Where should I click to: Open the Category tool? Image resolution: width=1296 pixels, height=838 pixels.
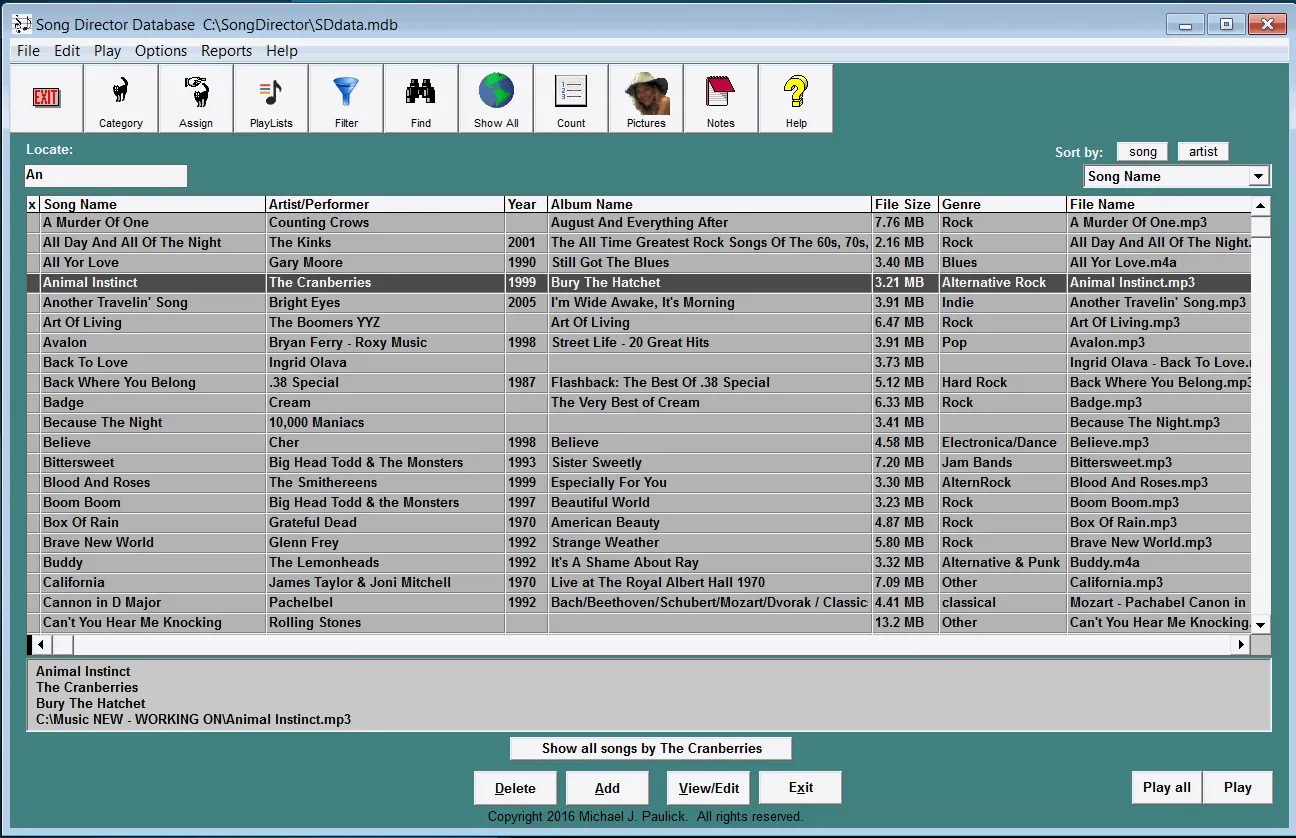[x=120, y=97]
